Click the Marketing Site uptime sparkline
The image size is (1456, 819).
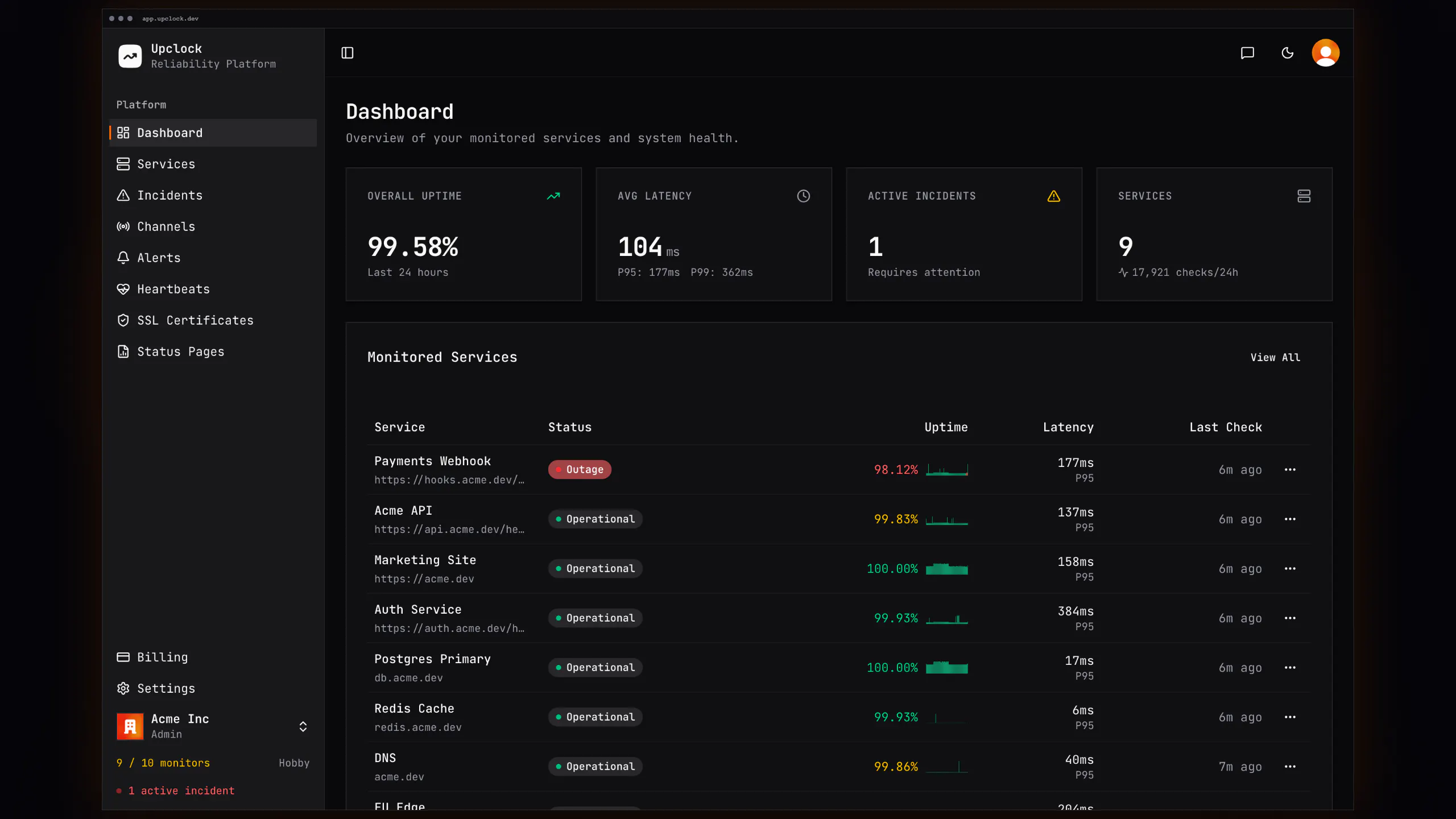pyautogui.click(x=946, y=569)
